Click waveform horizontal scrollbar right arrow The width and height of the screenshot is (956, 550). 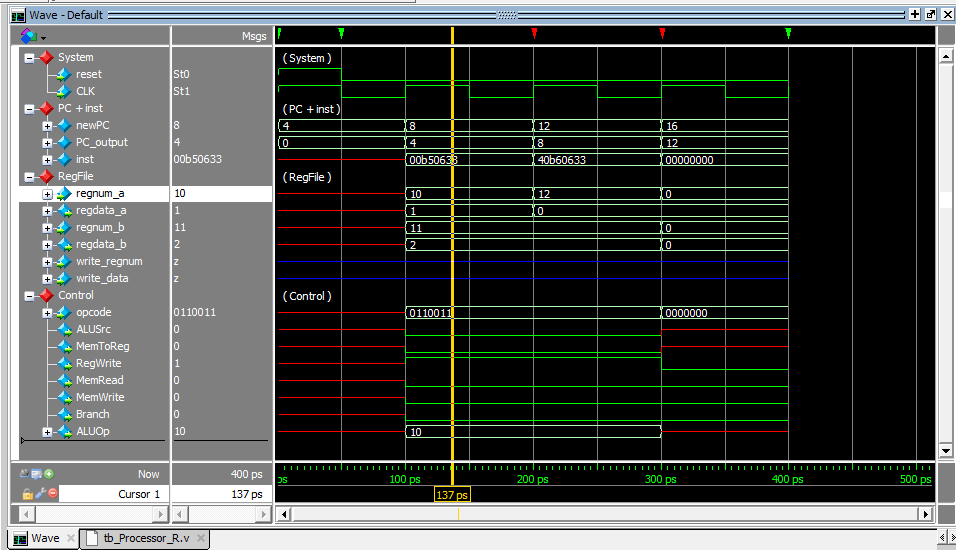pos(927,515)
